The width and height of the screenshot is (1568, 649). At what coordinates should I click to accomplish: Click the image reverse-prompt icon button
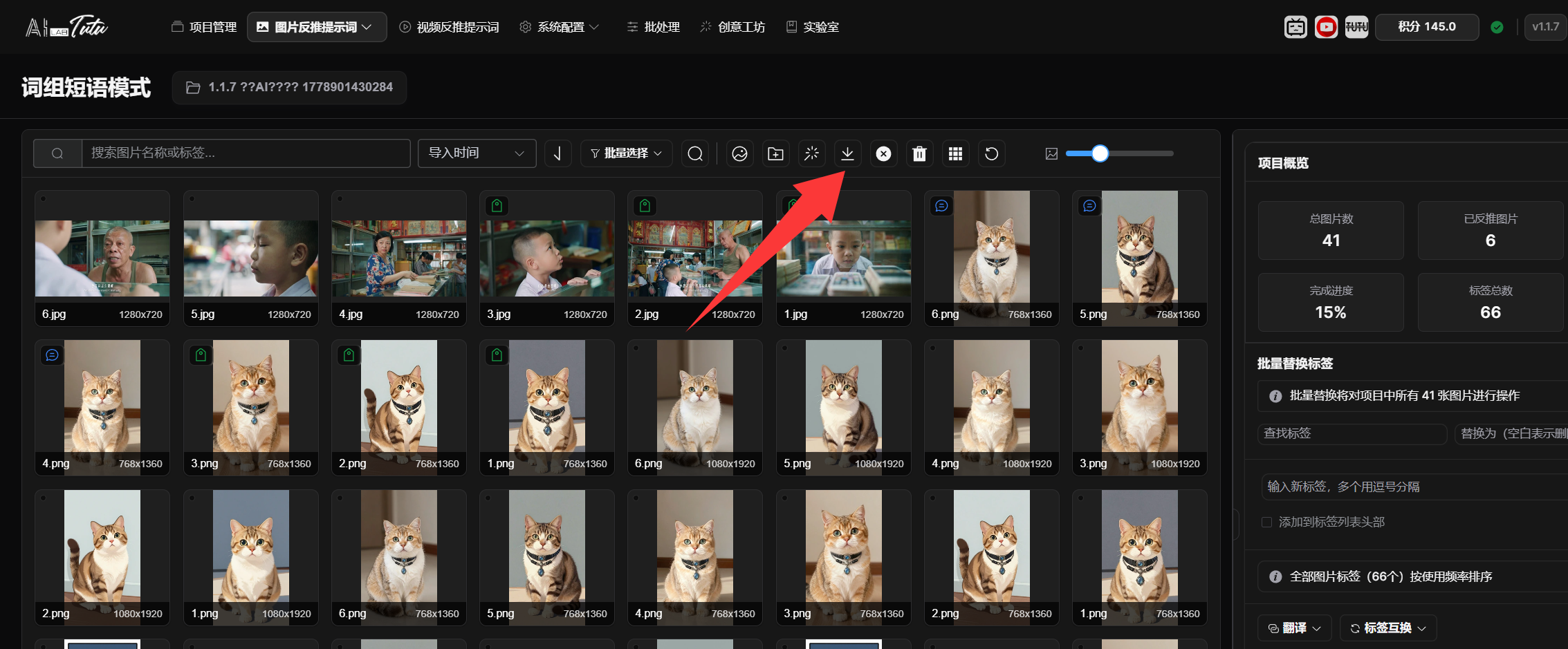point(739,153)
